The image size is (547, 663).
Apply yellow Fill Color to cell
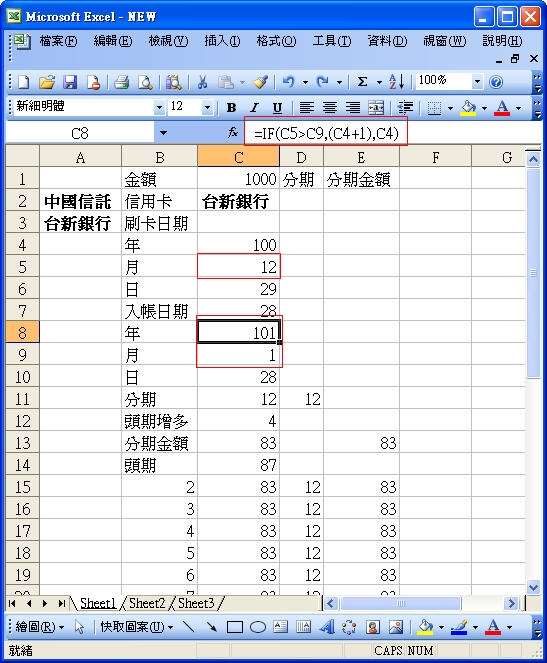468,108
